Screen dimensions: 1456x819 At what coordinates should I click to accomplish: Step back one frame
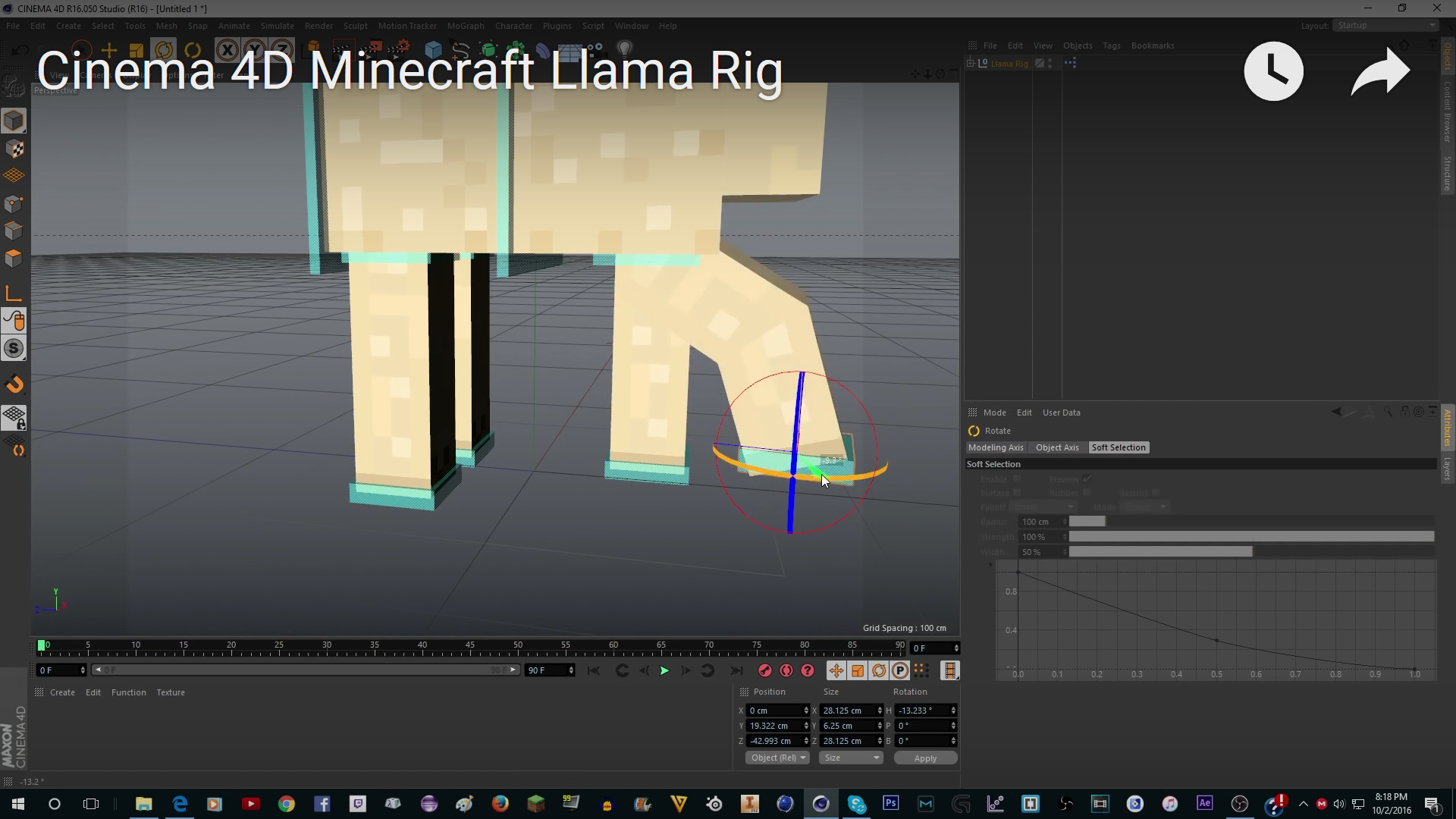click(x=644, y=670)
